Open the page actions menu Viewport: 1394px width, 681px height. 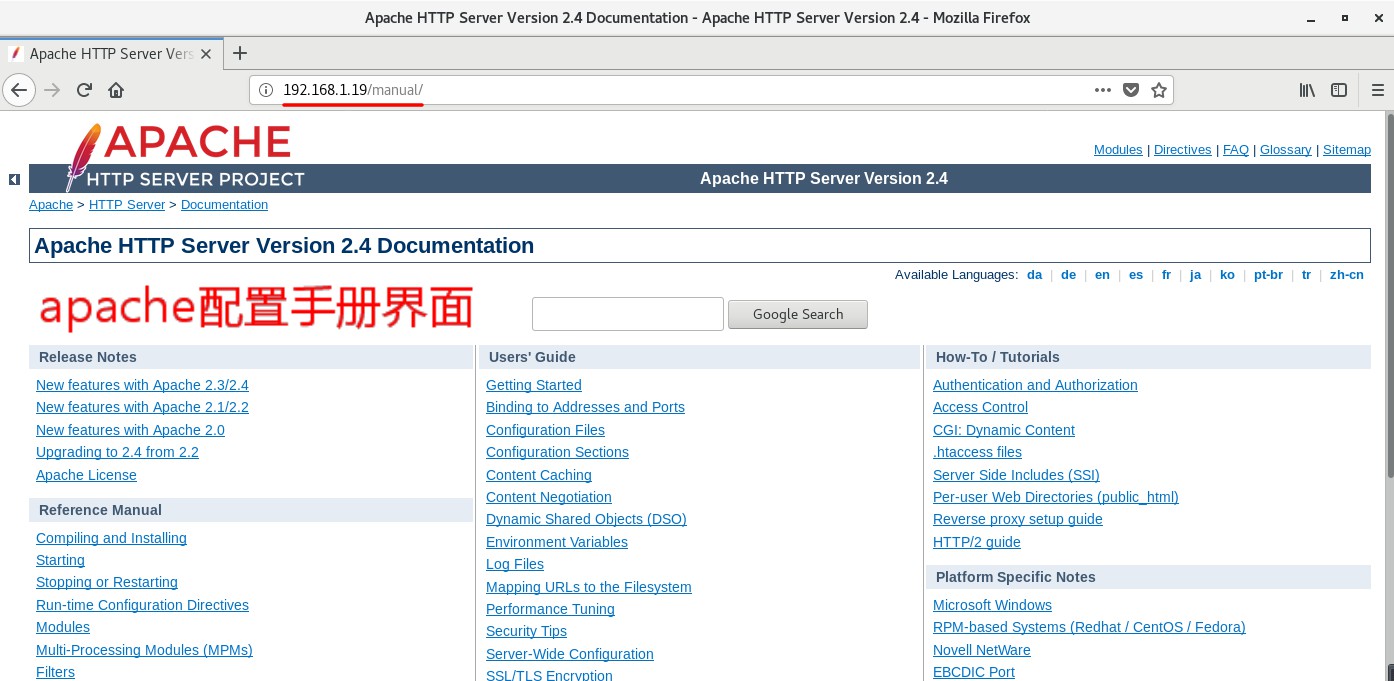pyautogui.click(x=1103, y=90)
